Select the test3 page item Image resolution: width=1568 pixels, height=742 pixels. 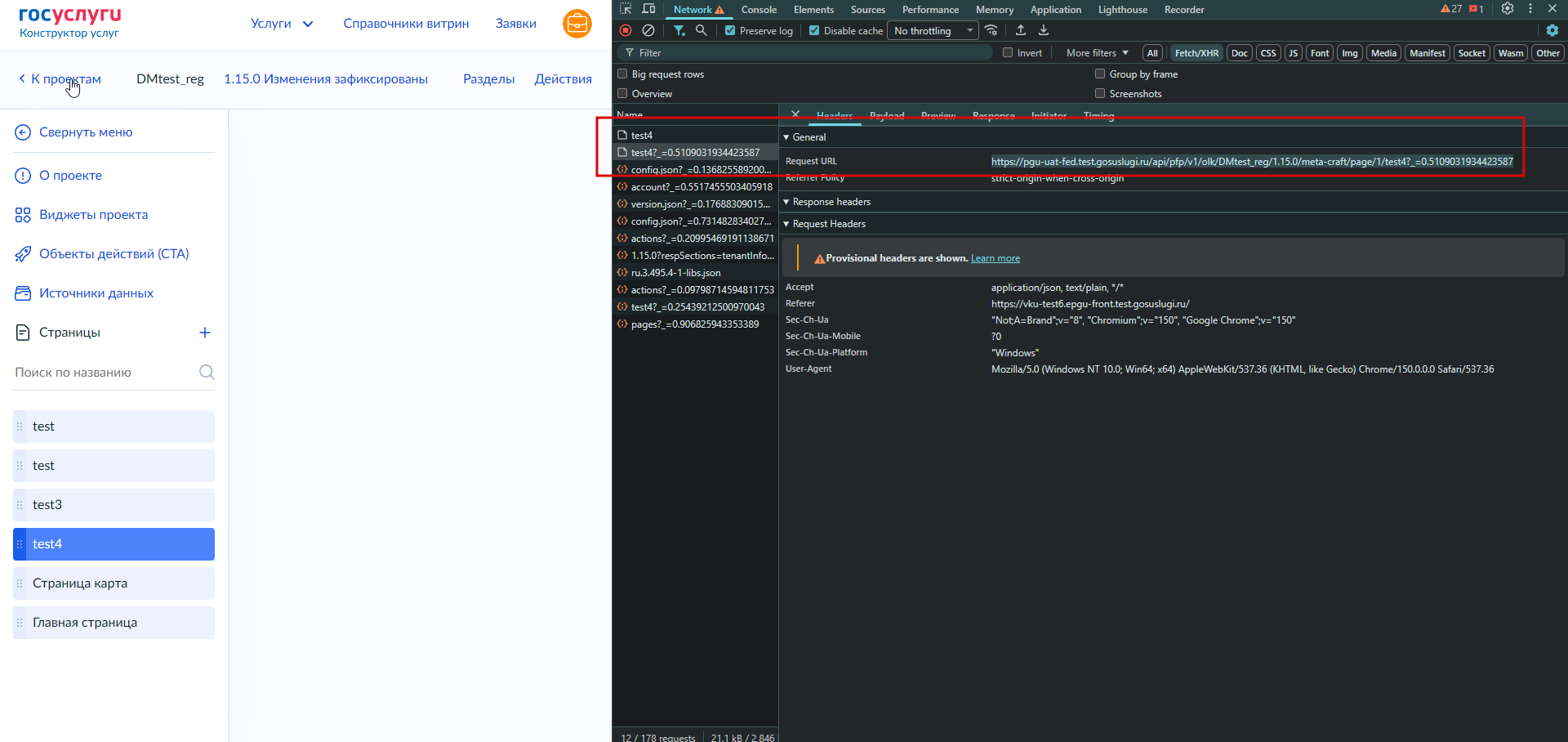114,505
